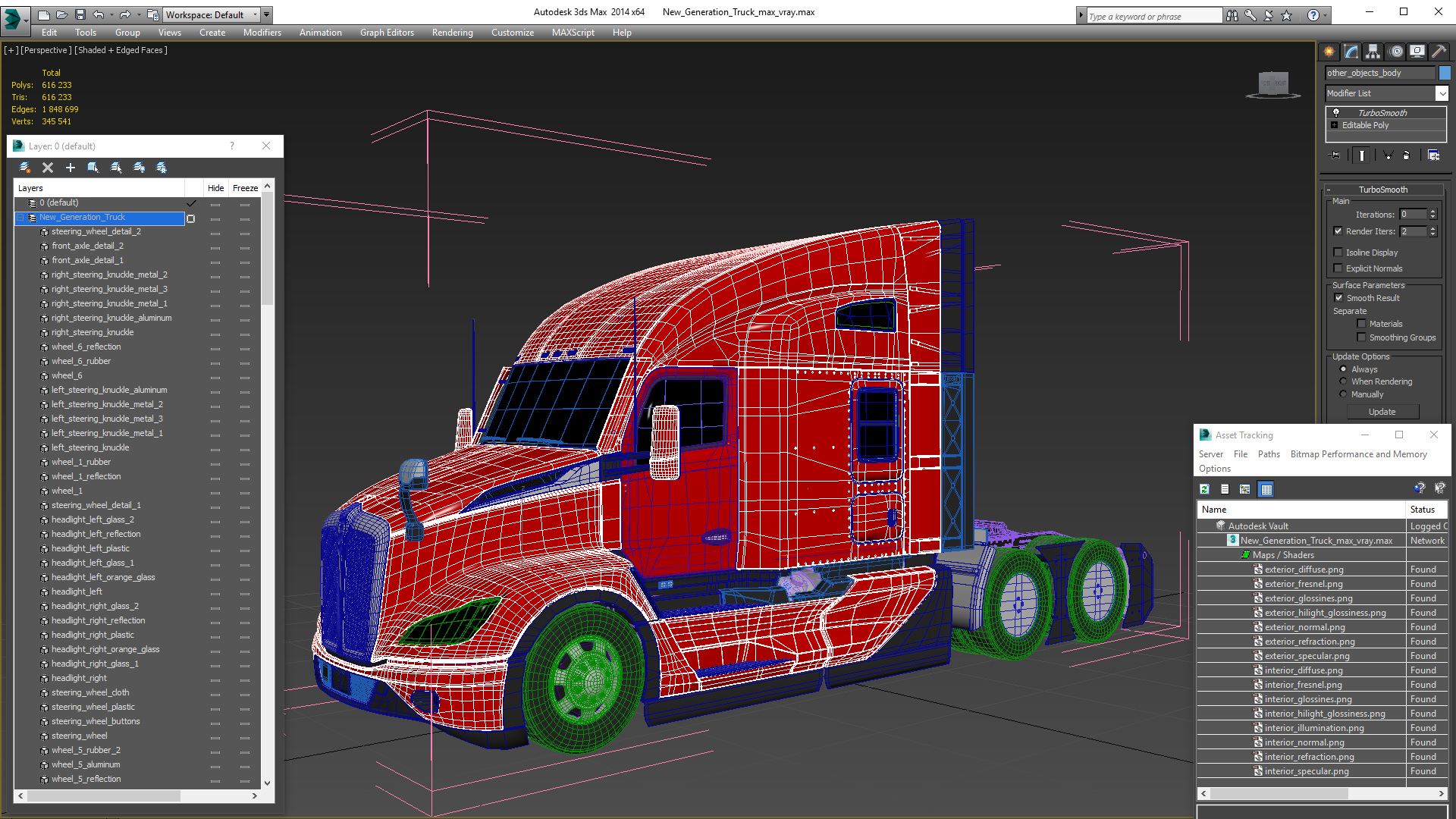
Task: Click the Redo arrow icon
Action: [125, 14]
